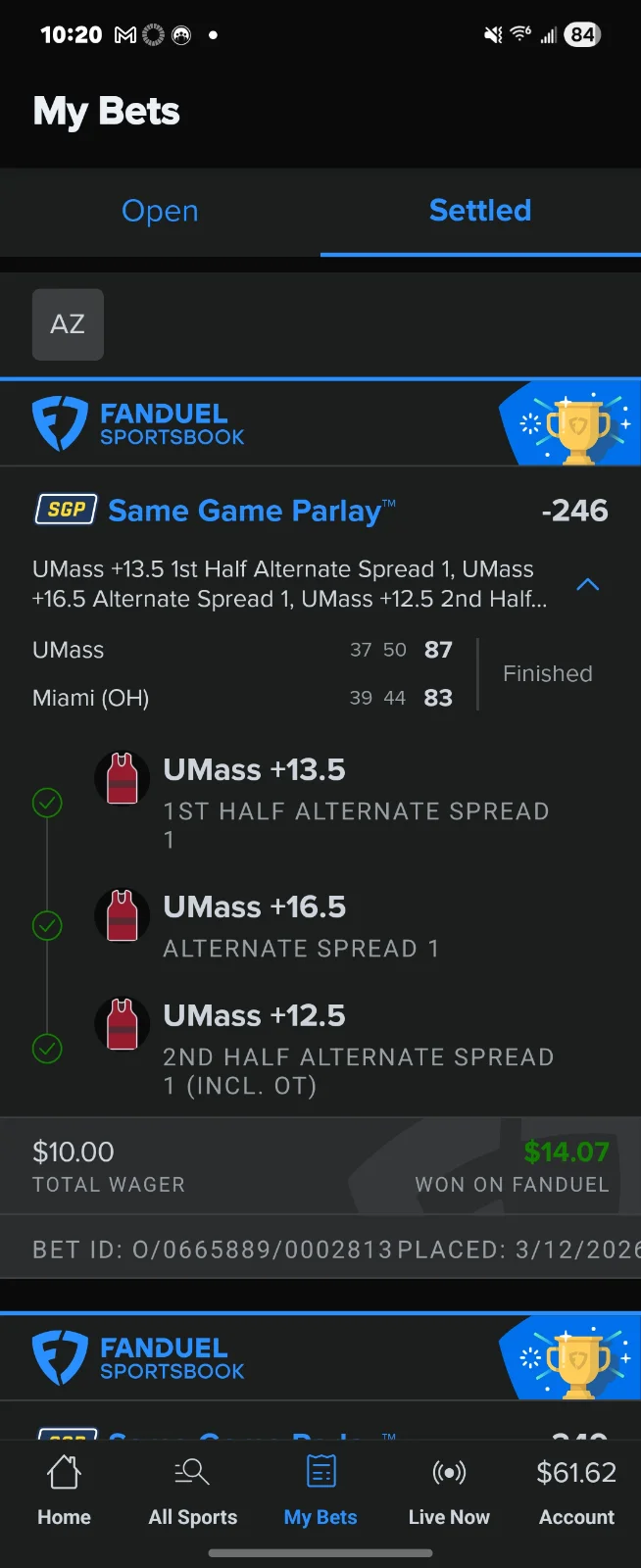Open Live Now broadcast icon
Screen dimensions: 641x1568
coord(449,1488)
